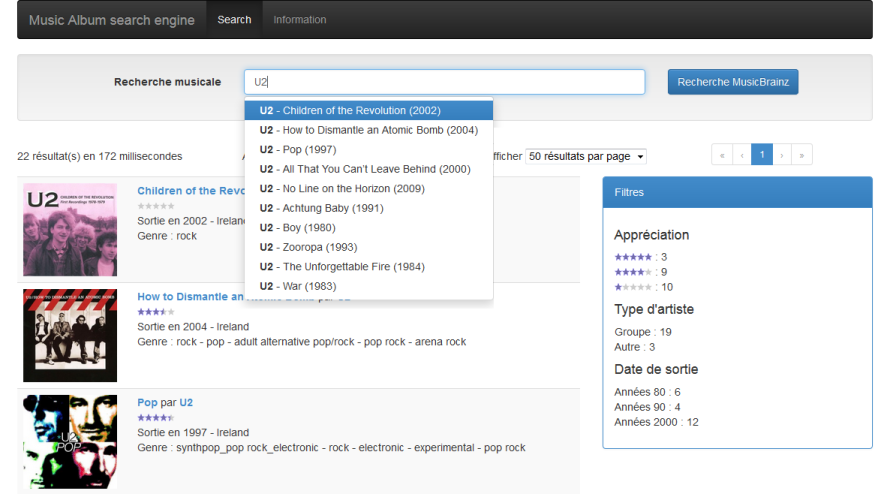Open the Search tab in navbar
890x494 pixels.
pyautogui.click(x=234, y=20)
